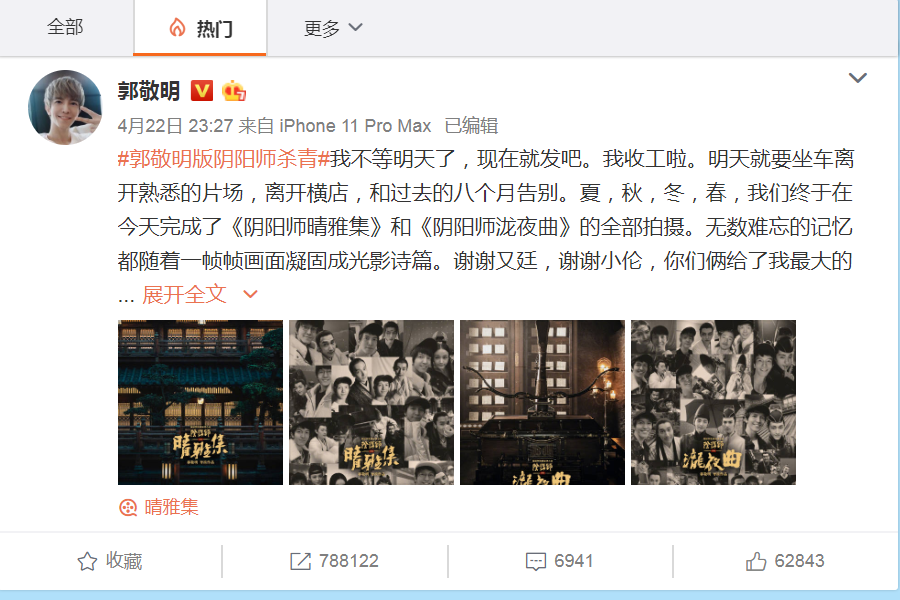Like the post with the thumbs-up icon
This screenshot has height=600, width=900.
coord(756,561)
